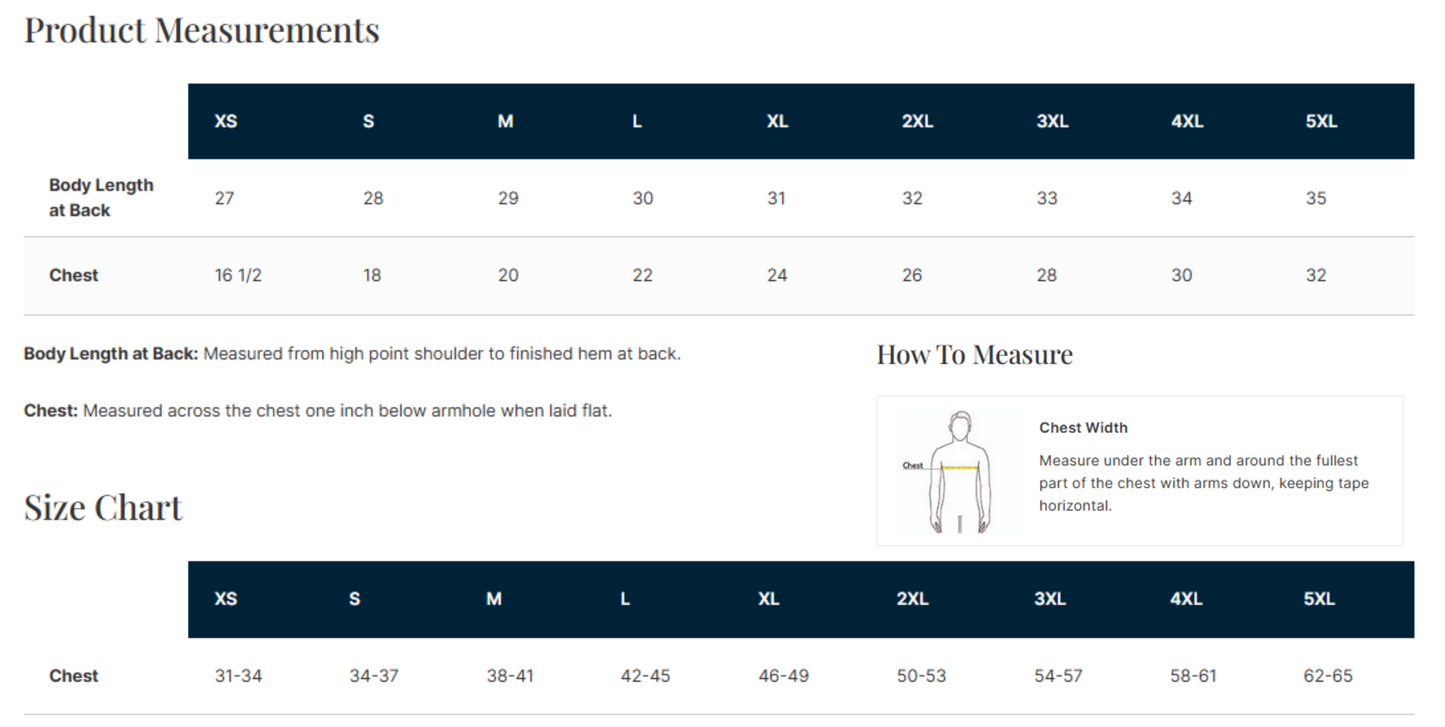Screen dimensions: 1445x727
Task: Click the chest range 31-34 cell
Action: click(x=238, y=676)
